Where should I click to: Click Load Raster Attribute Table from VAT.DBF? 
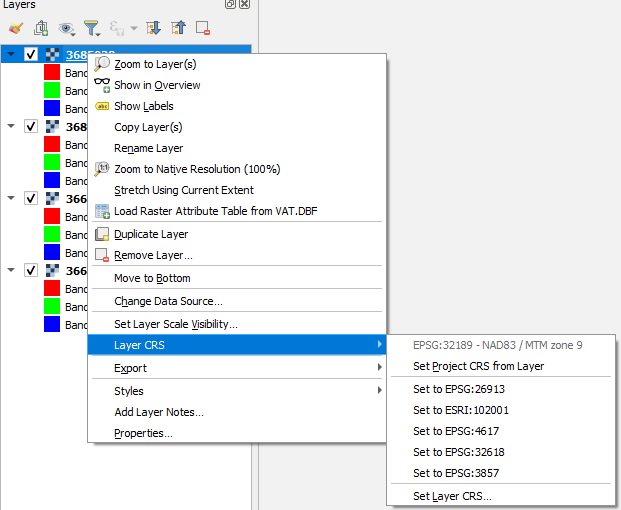(237, 211)
